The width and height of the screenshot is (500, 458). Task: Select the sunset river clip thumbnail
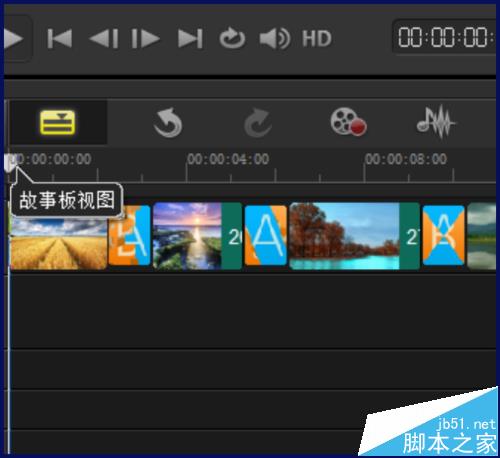(x=197, y=236)
